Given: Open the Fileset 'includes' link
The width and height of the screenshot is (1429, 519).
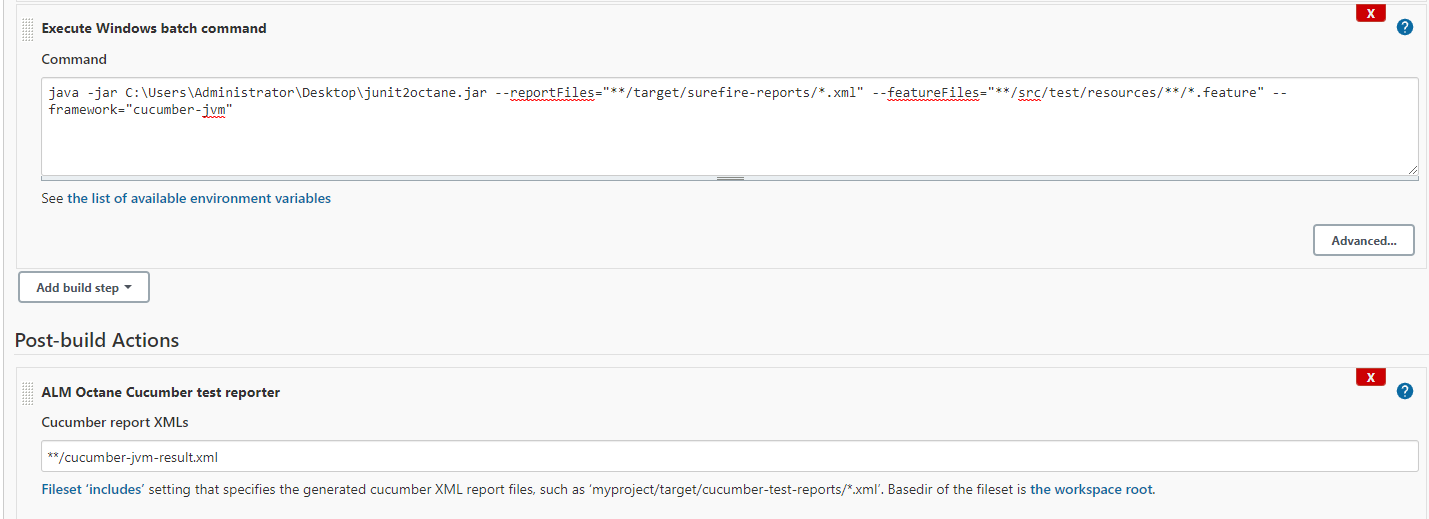Looking at the screenshot, I should (x=93, y=490).
